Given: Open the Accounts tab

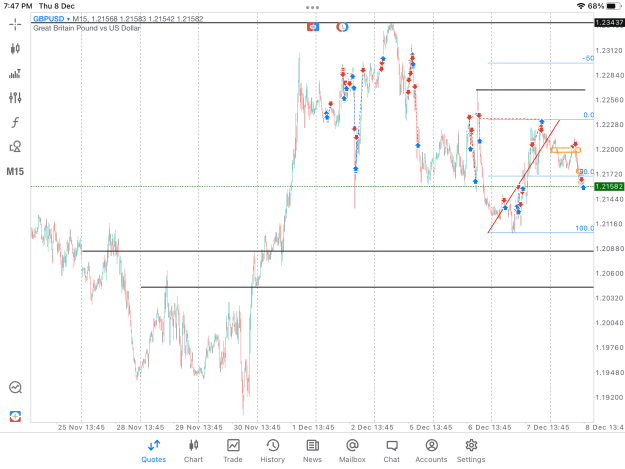Looking at the screenshot, I should pos(431,451).
